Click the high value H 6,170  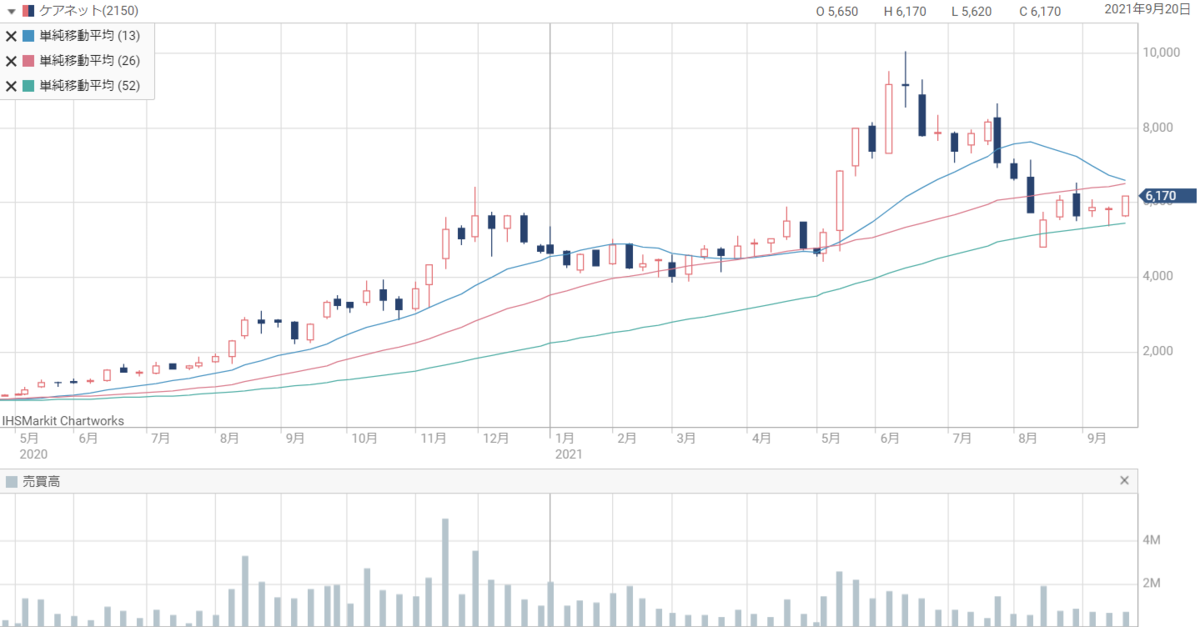907,12
